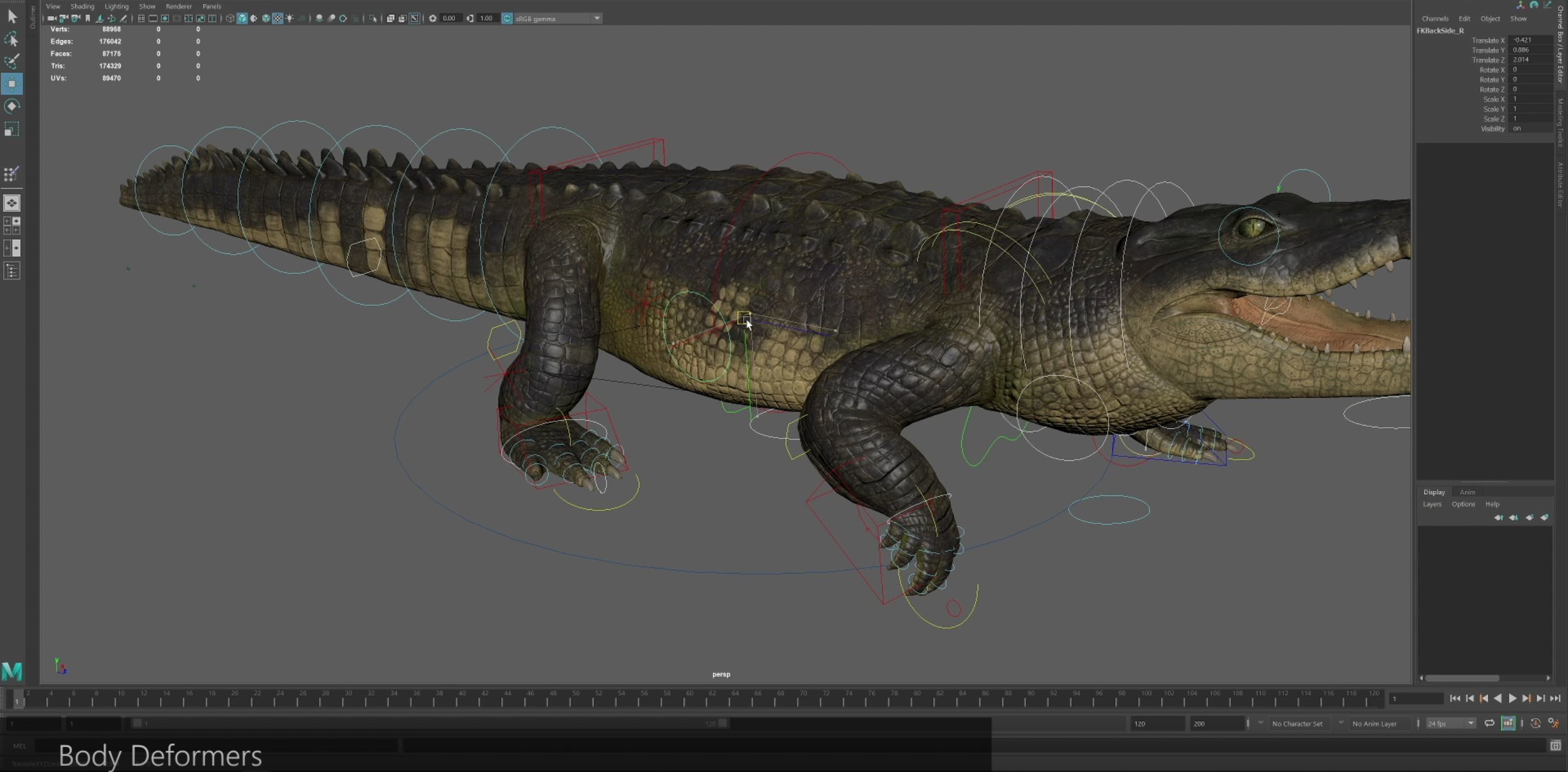Open the viewport Show menu

click(x=147, y=6)
